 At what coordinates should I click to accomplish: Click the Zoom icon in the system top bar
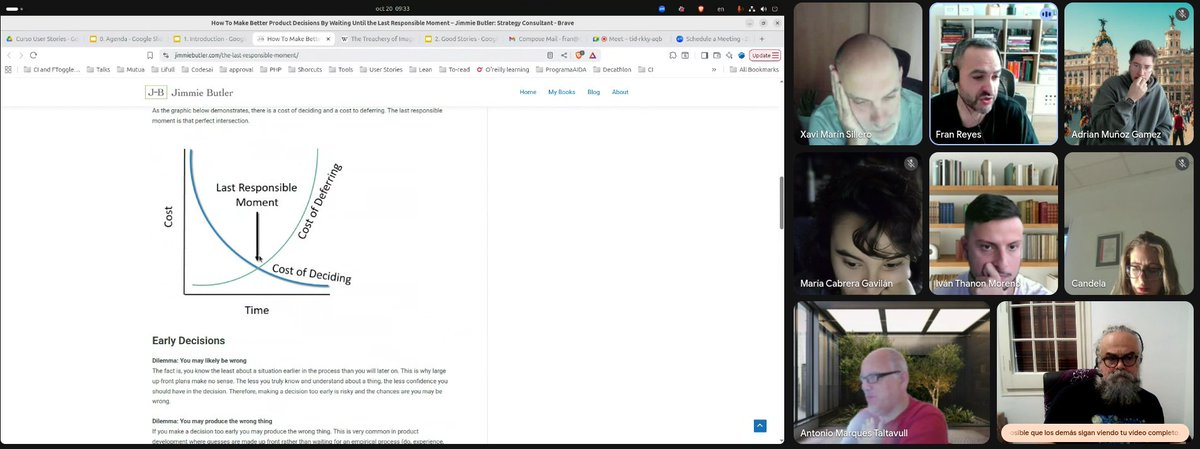[662, 9]
